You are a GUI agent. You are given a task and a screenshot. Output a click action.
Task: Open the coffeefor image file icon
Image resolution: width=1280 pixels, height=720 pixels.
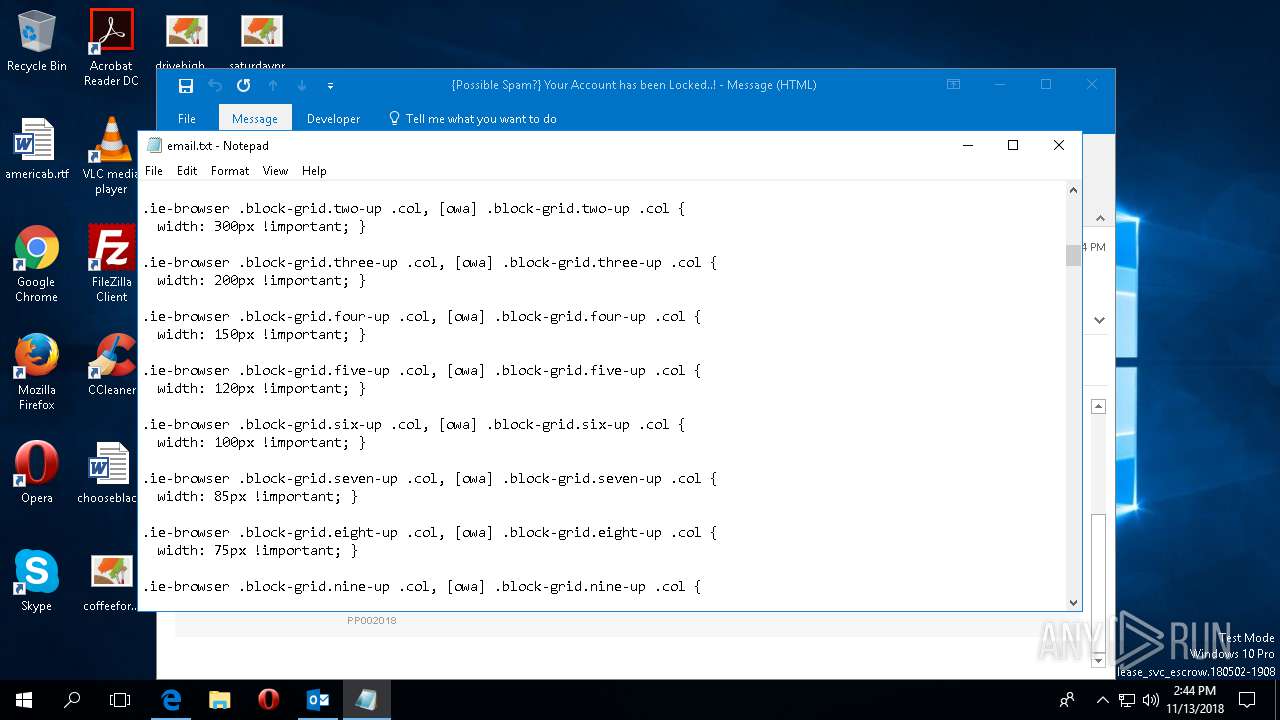pos(110,581)
